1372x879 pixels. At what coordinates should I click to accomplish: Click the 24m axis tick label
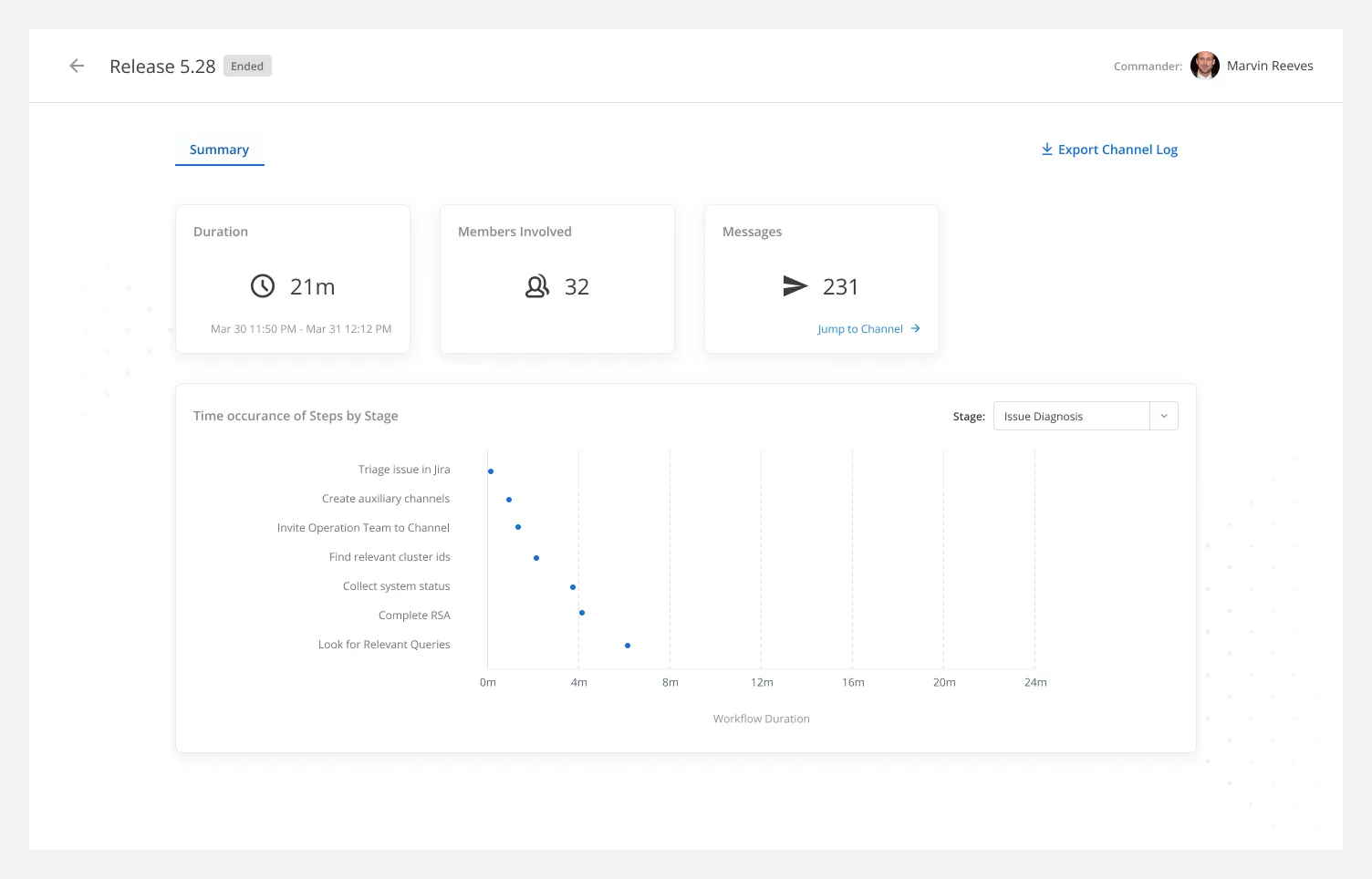point(1035,682)
